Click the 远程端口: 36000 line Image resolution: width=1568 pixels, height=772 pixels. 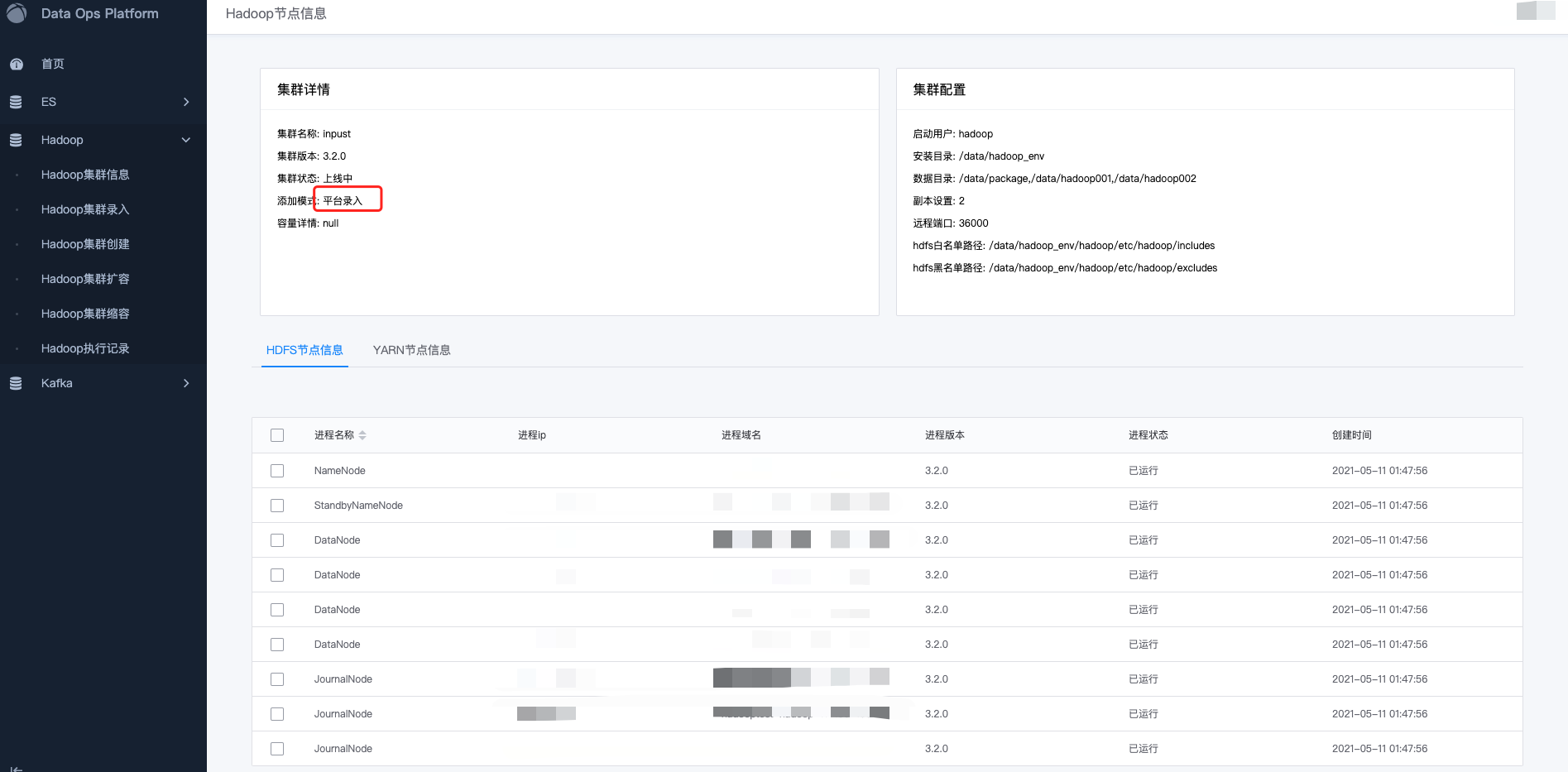[951, 223]
